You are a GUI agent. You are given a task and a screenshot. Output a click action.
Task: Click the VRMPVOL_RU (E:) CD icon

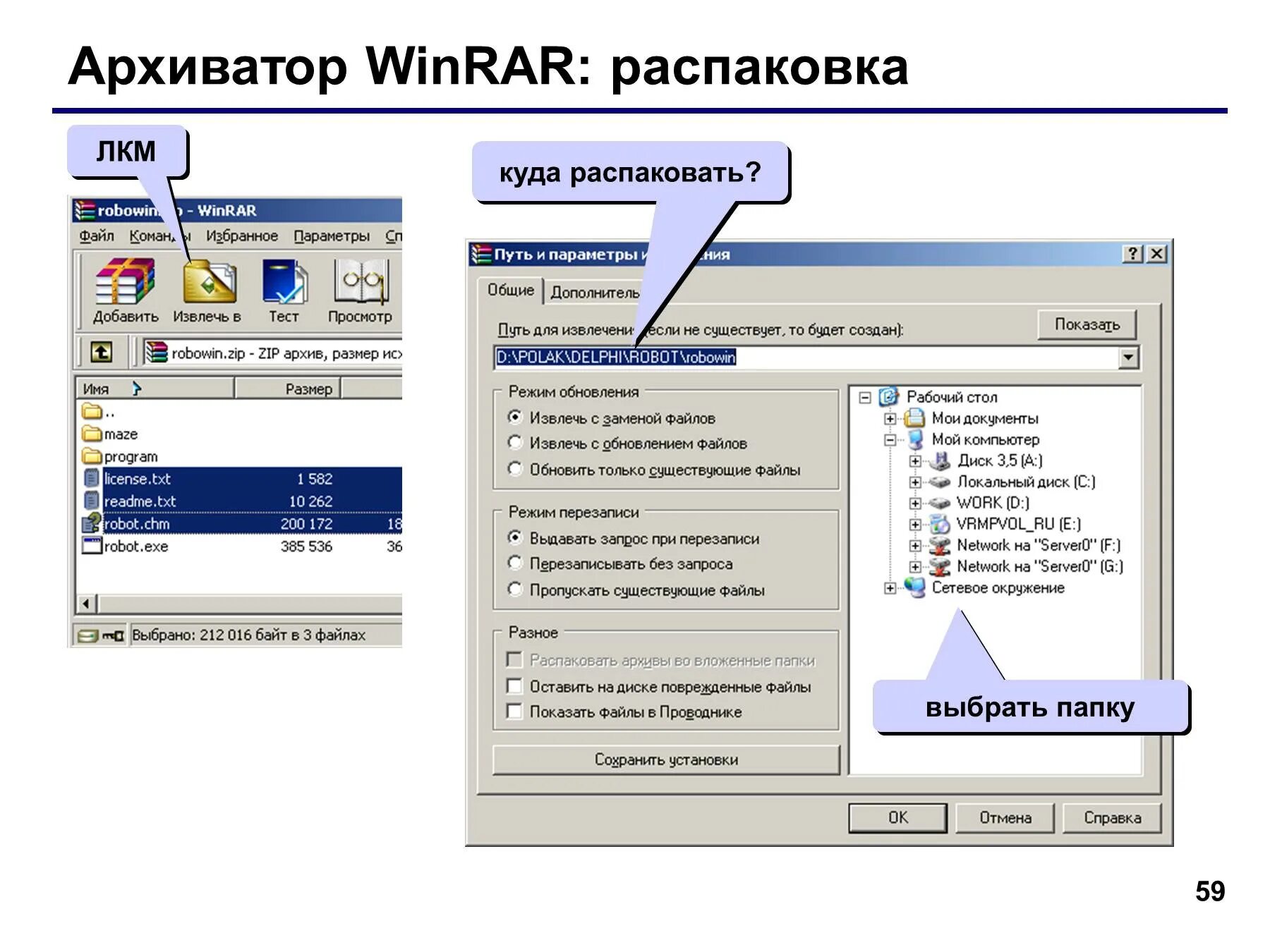click(940, 524)
